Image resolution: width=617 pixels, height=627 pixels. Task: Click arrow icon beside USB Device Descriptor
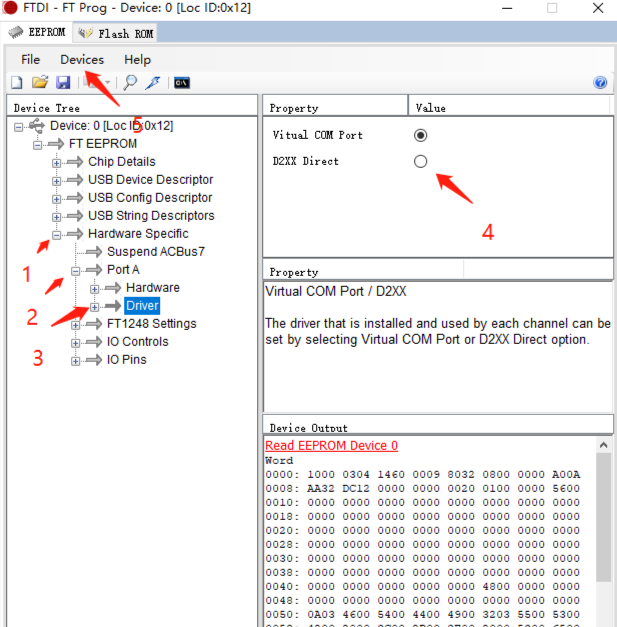tap(75, 180)
